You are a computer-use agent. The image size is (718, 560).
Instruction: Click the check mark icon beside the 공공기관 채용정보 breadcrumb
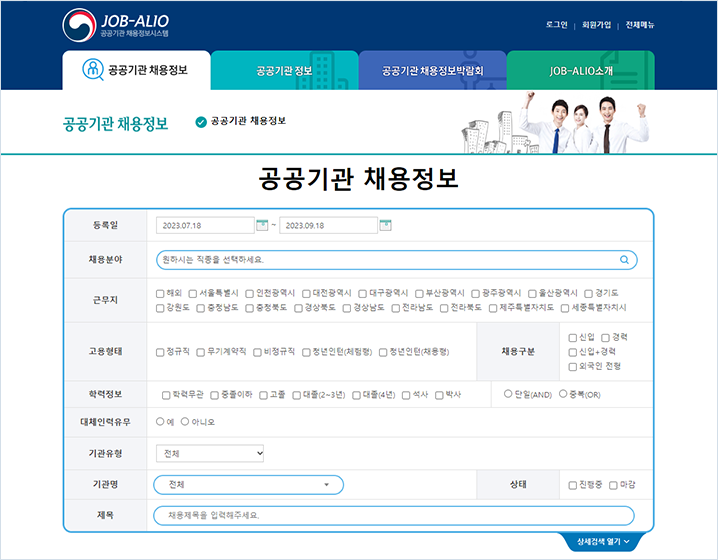pos(201,121)
